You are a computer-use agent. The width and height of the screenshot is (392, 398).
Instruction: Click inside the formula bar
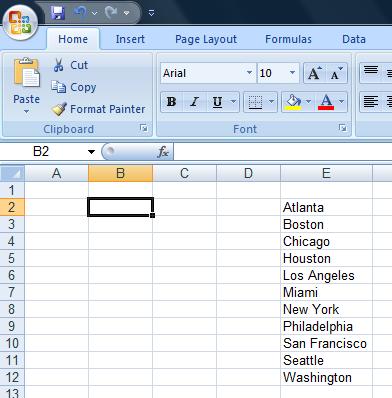tap(283, 152)
